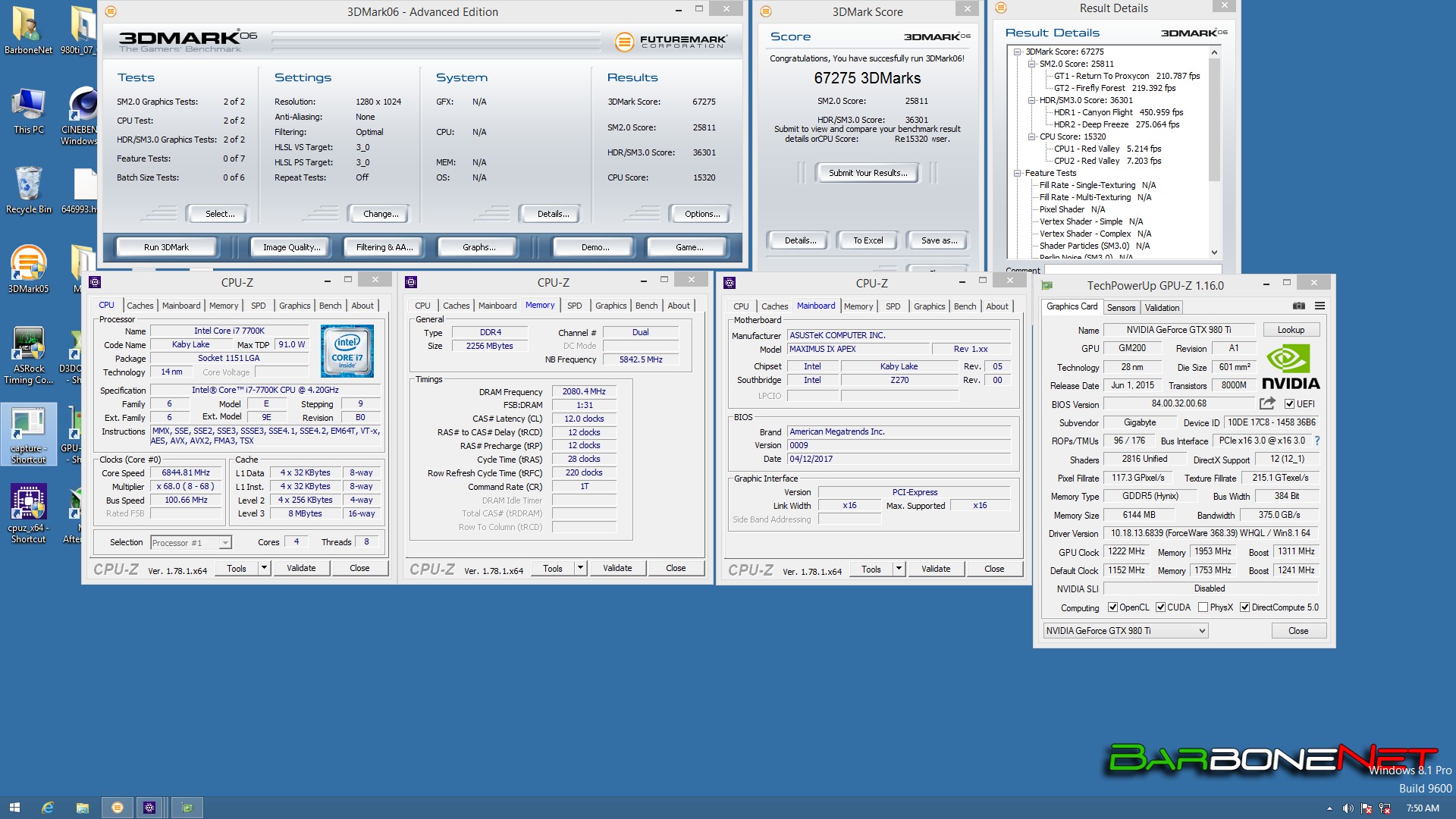Image resolution: width=1456 pixels, height=819 pixels.
Task: Click Submit Your Results button
Action: coord(868,173)
